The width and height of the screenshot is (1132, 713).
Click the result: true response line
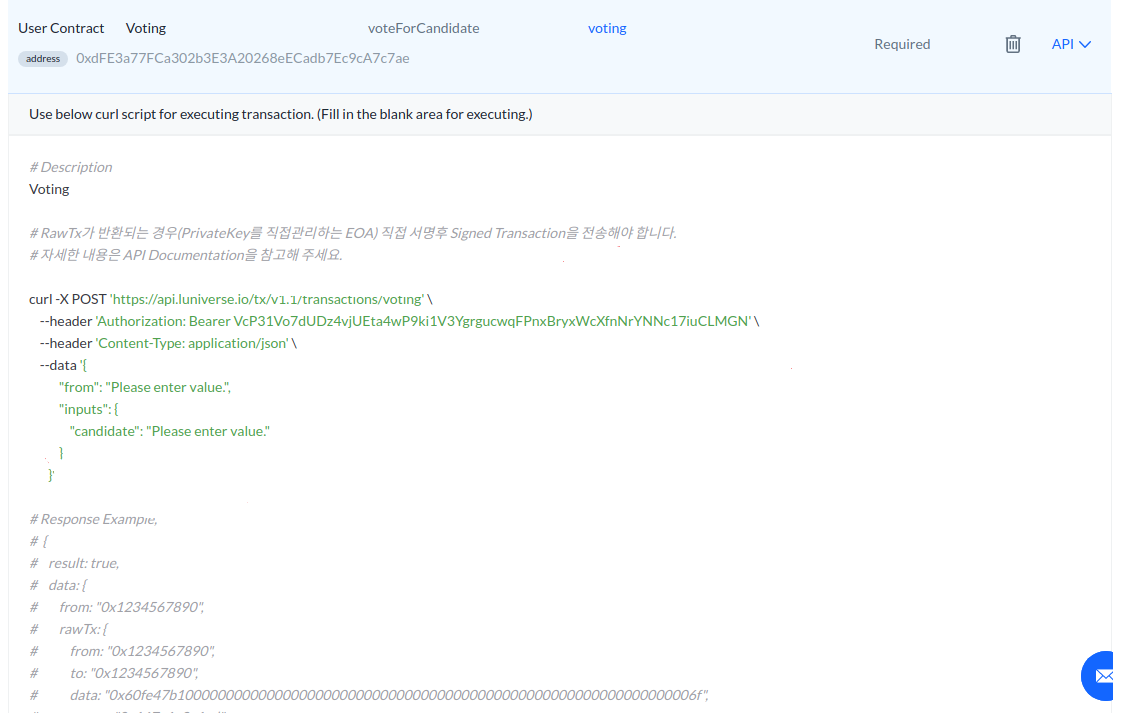pos(74,563)
